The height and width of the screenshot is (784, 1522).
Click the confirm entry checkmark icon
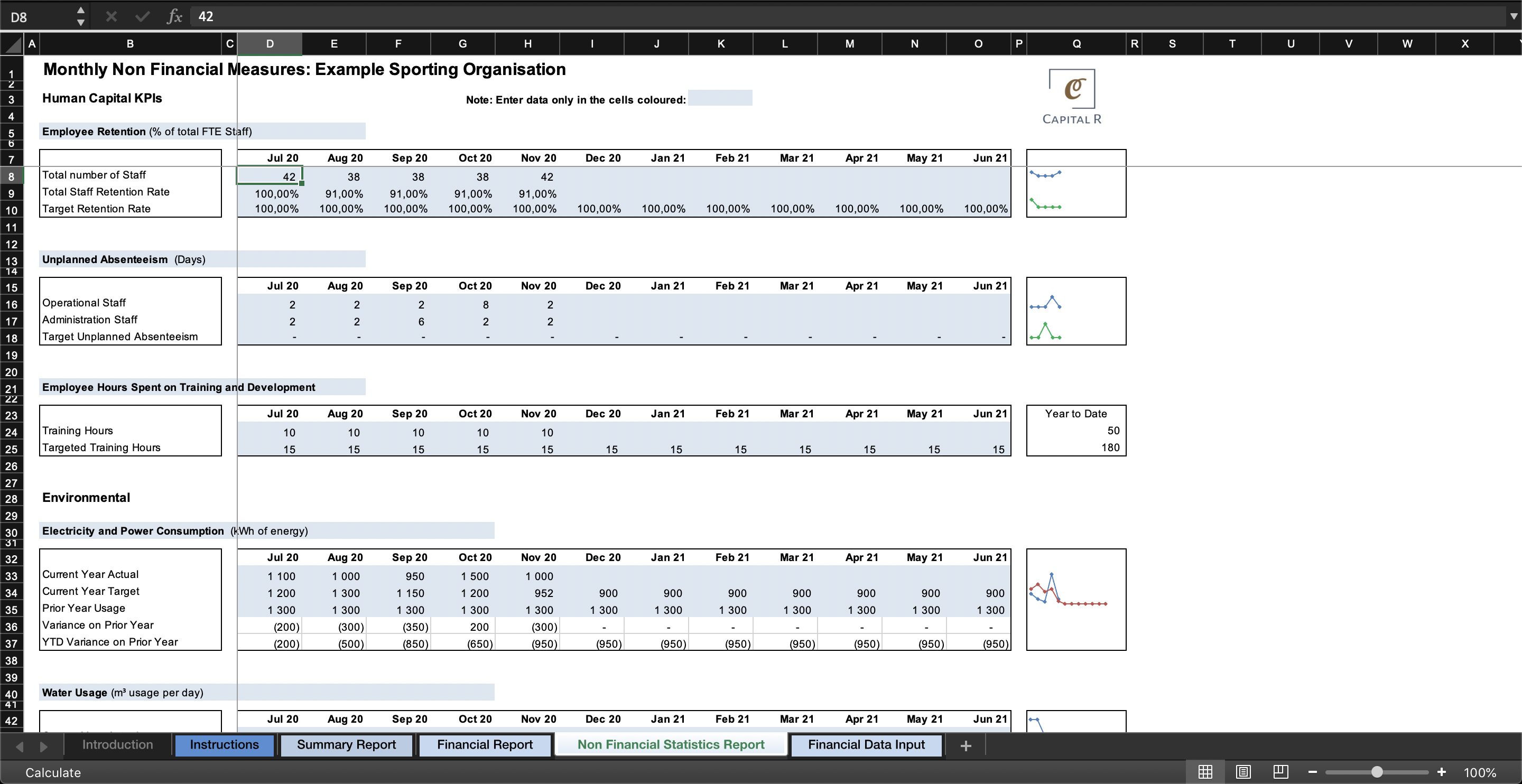[x=142, y=16]
